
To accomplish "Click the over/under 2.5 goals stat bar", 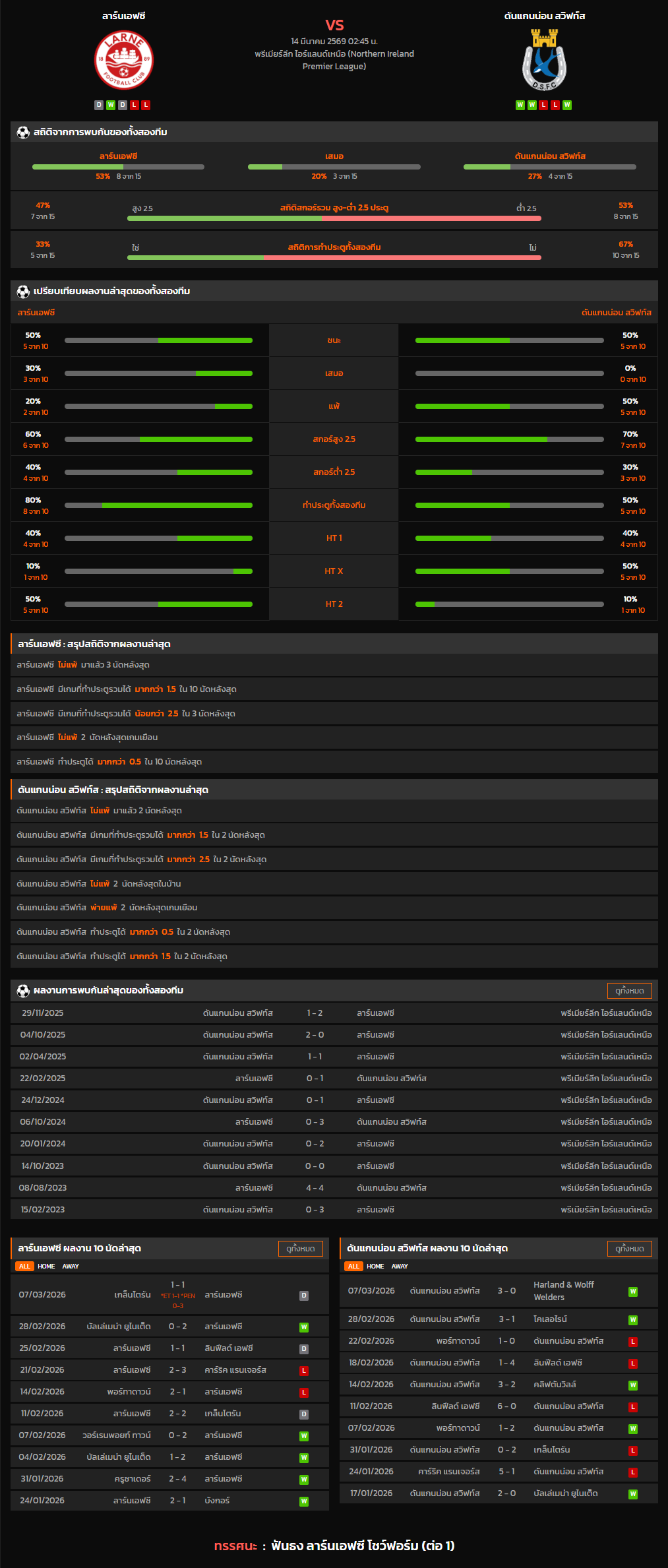I will tap(334, 218).
